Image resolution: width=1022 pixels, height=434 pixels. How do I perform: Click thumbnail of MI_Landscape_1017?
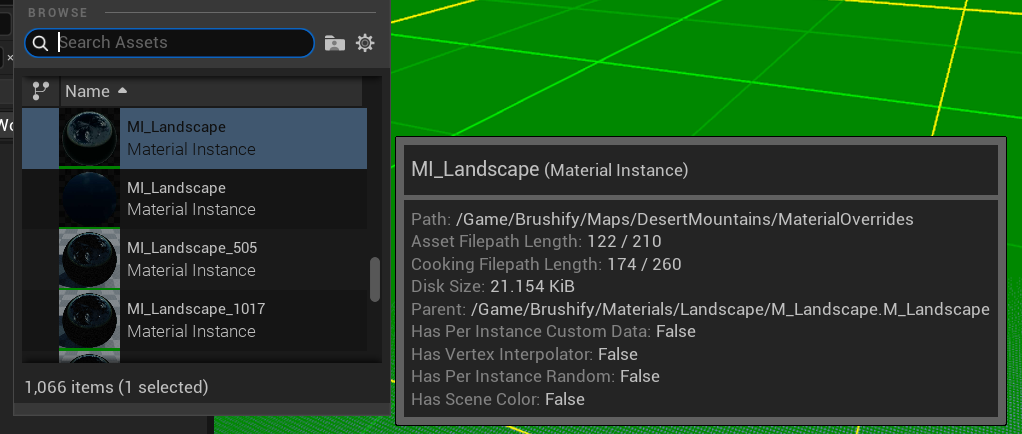tap(89, 320)
